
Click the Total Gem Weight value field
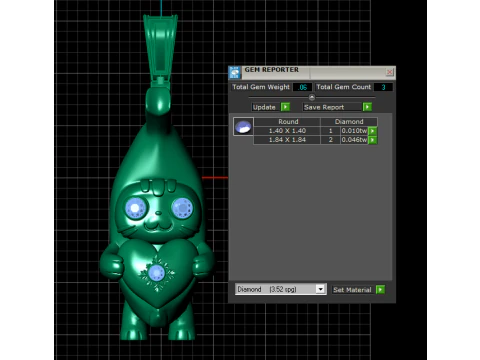coord(302,87)
